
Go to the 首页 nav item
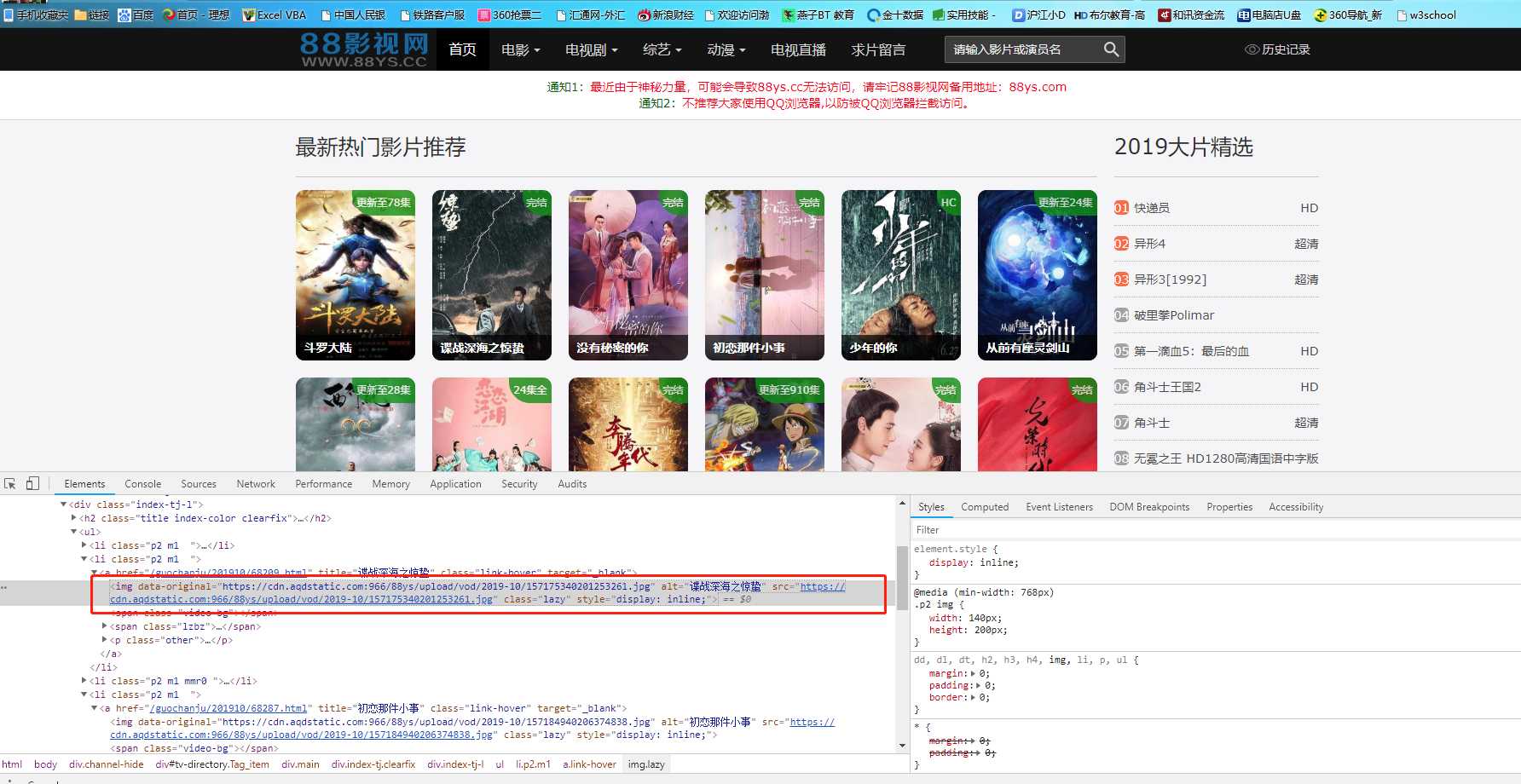tap(463, 49)
